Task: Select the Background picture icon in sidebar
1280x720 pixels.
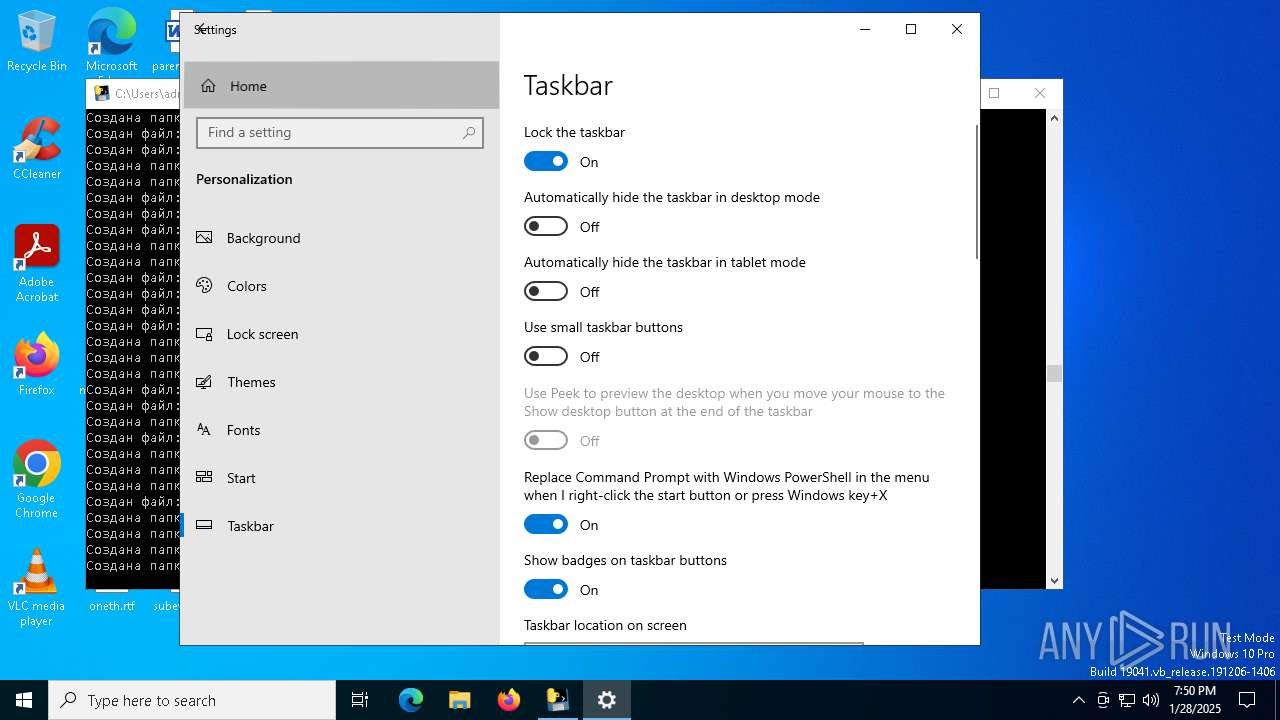Action: tap(204, 238)
